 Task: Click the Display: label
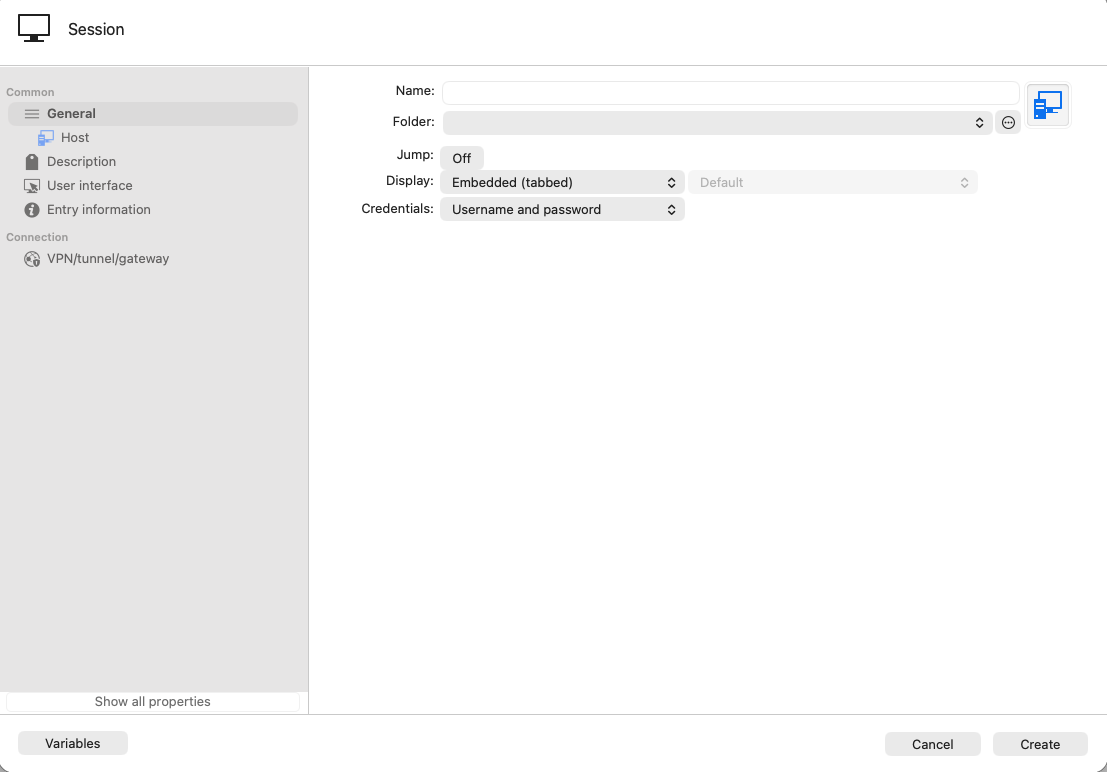coord(409,181)
